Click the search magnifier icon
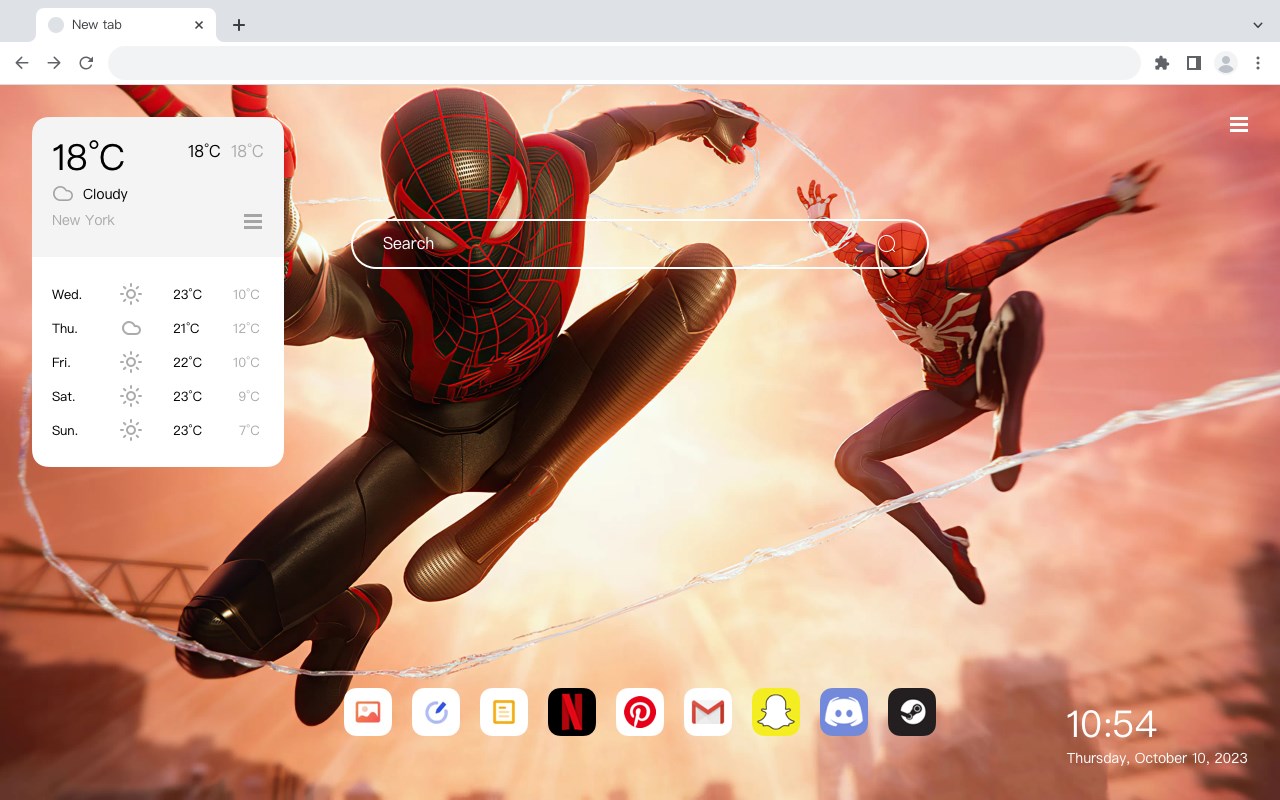This screenshot has width=1280, height=800. (x=887, y=244)
